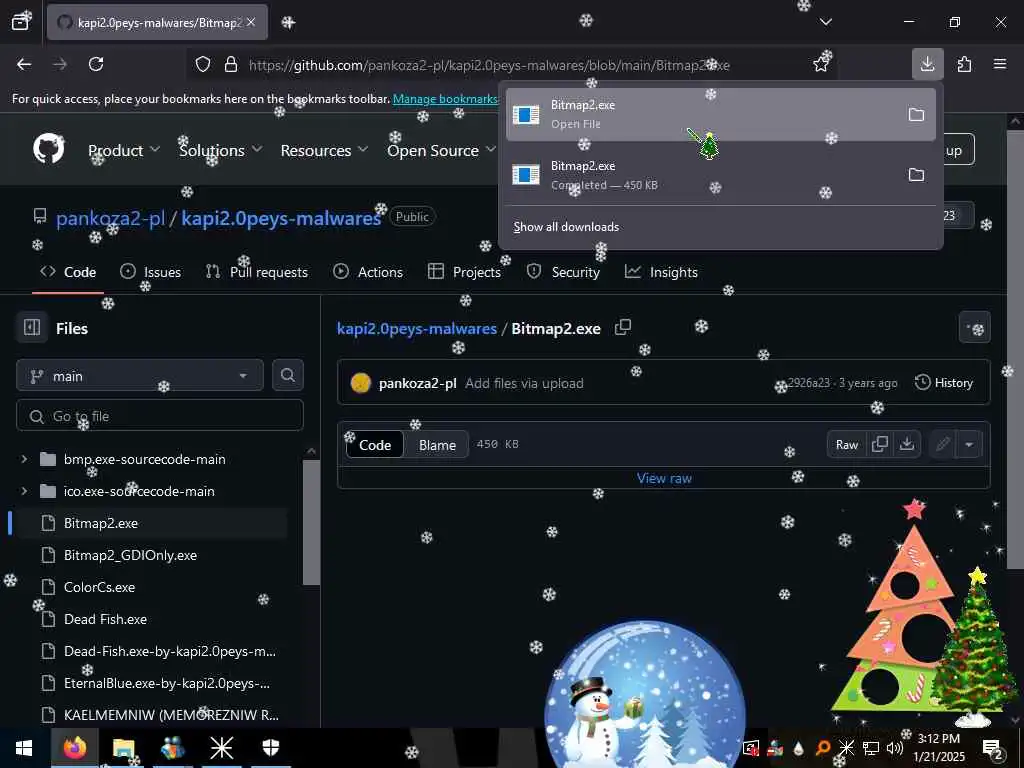Expand ico.exe-sourcecode-main folder
1024x768 pixels.
coord(24,491)
